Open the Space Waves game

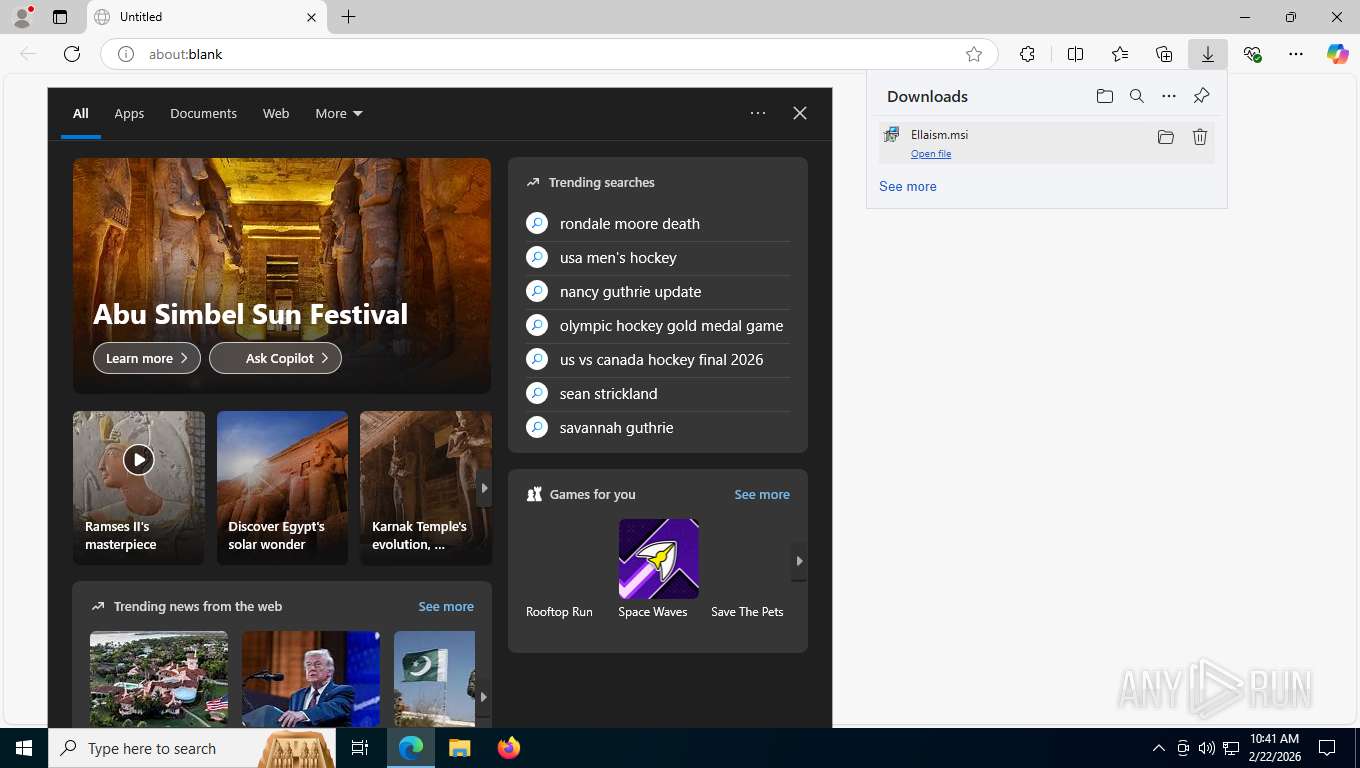pos(658,569)
